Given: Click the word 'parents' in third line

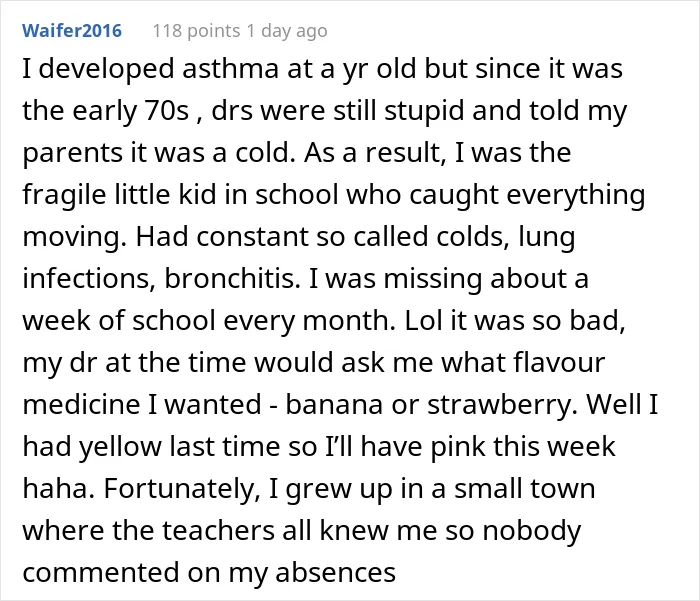Looking at the screenshot, I should click(72, 153).
